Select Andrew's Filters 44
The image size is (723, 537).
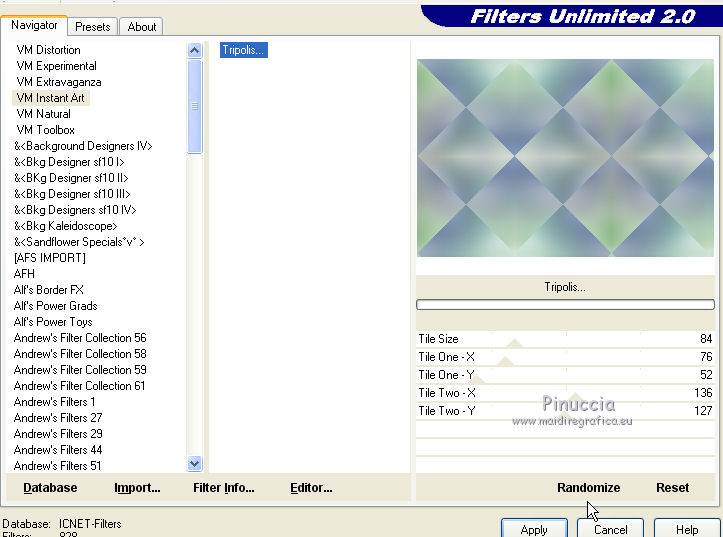point(58,450)
